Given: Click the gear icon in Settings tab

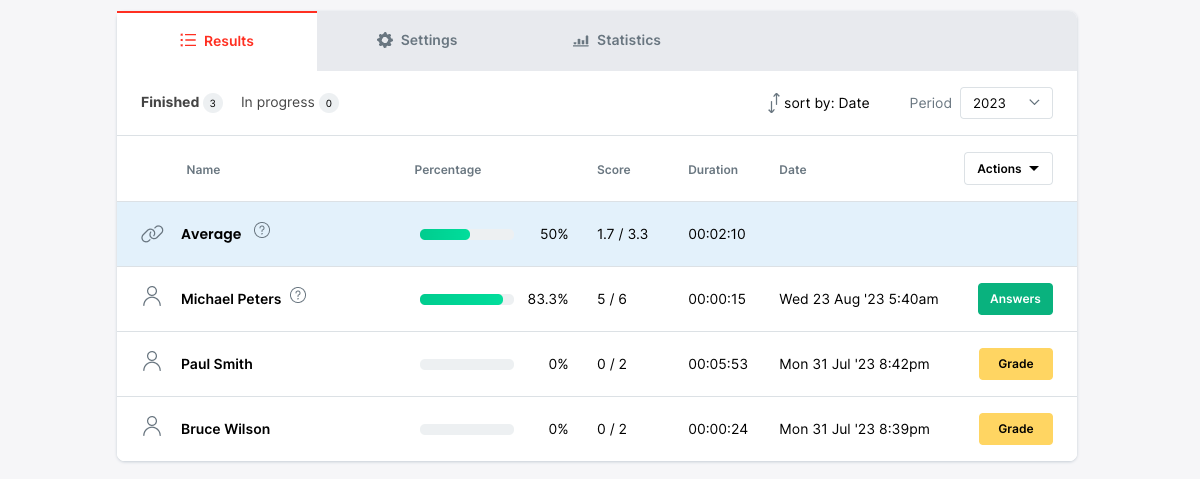Looking at the screenshot, I should point(385,40).
